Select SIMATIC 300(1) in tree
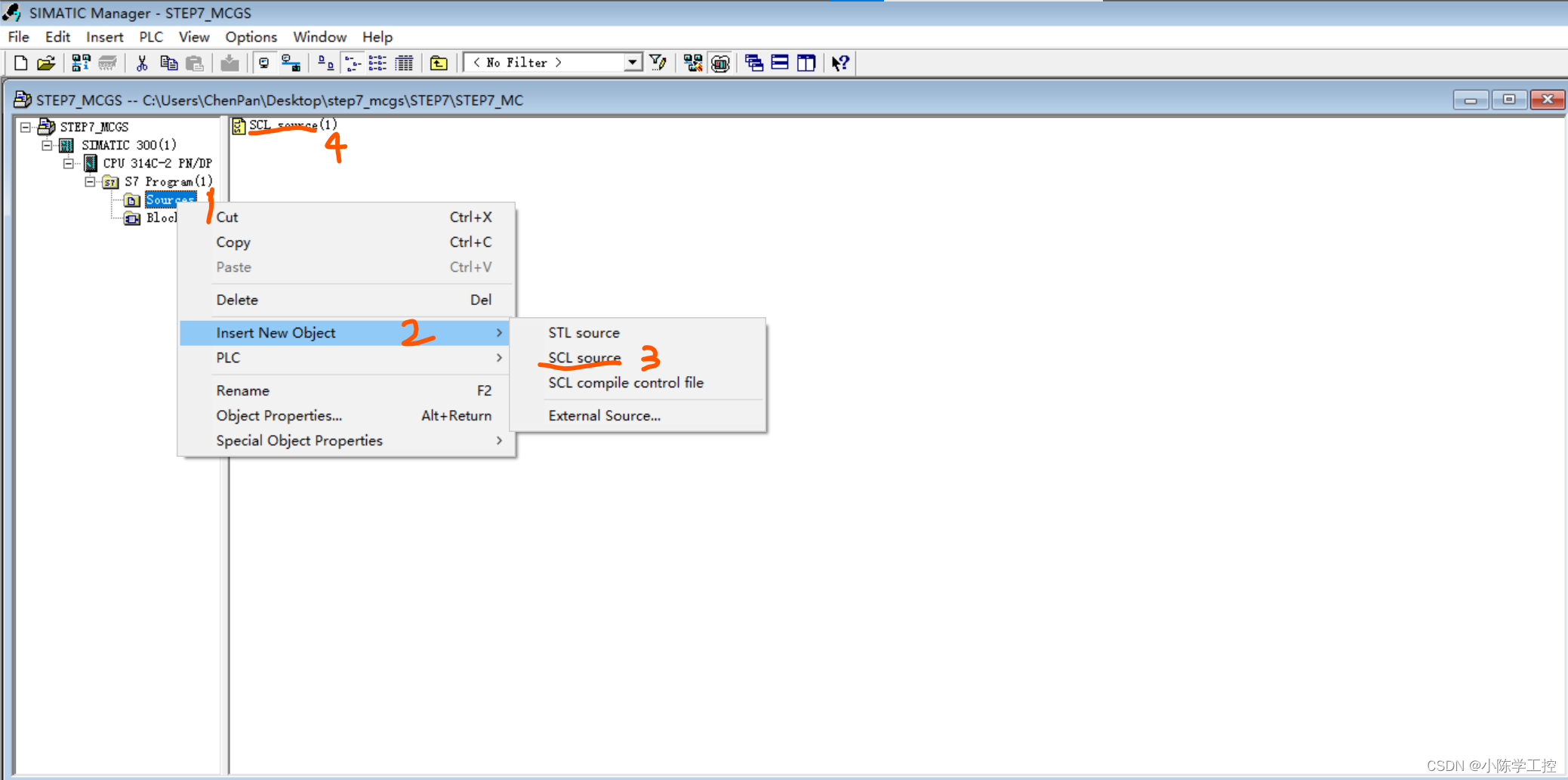 (129, 145)
